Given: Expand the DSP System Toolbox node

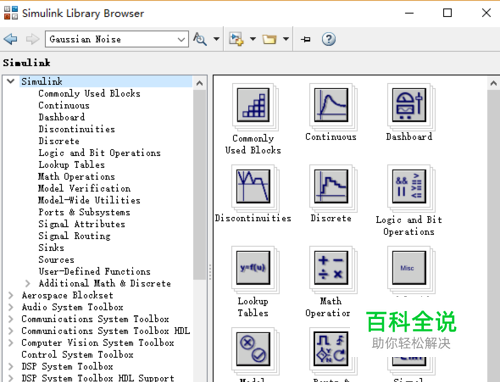Looking at the screenshot, I should click(x=11, y=366).
